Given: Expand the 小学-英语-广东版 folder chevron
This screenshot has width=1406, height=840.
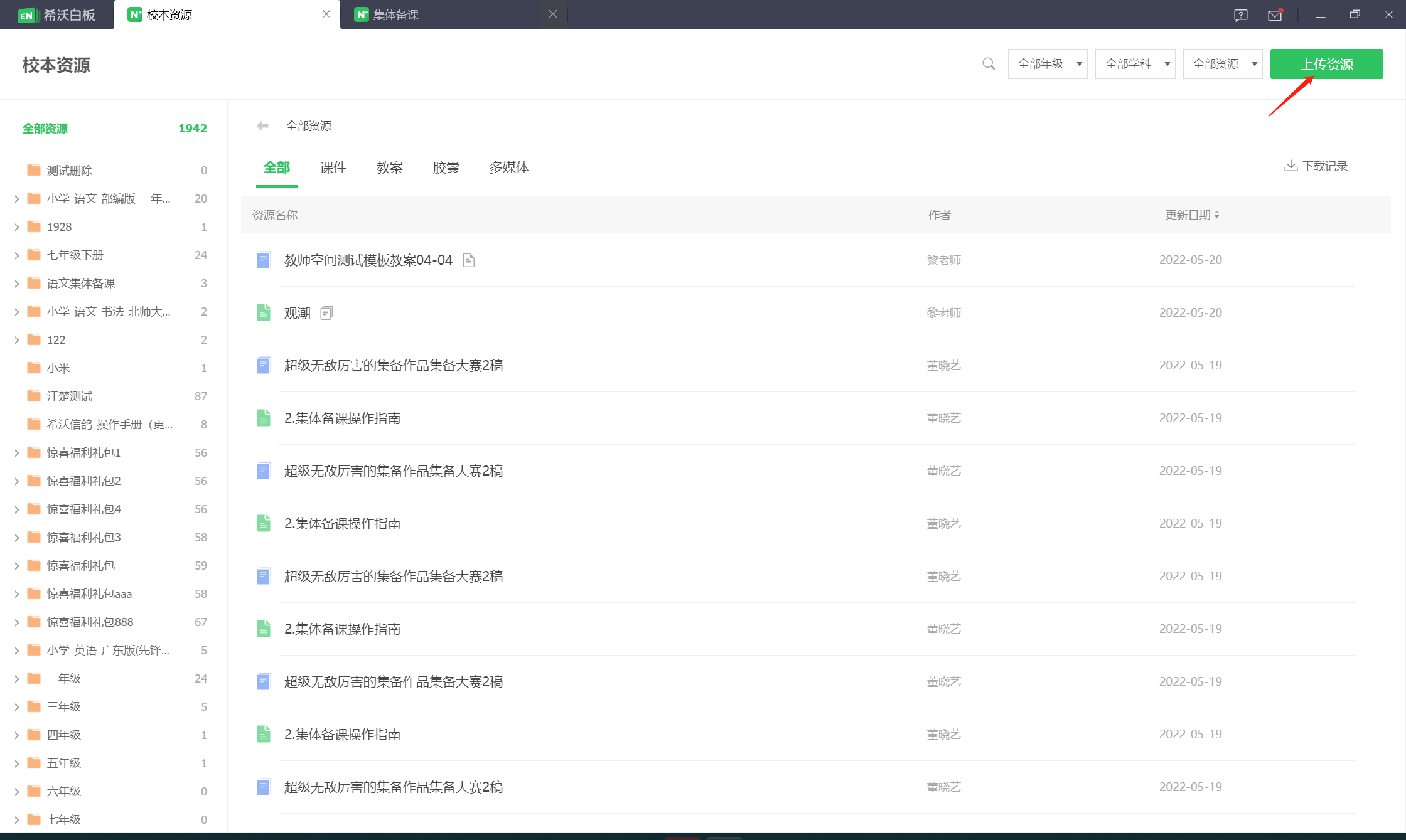Looking at the screenshot, I should coord(16,651).
